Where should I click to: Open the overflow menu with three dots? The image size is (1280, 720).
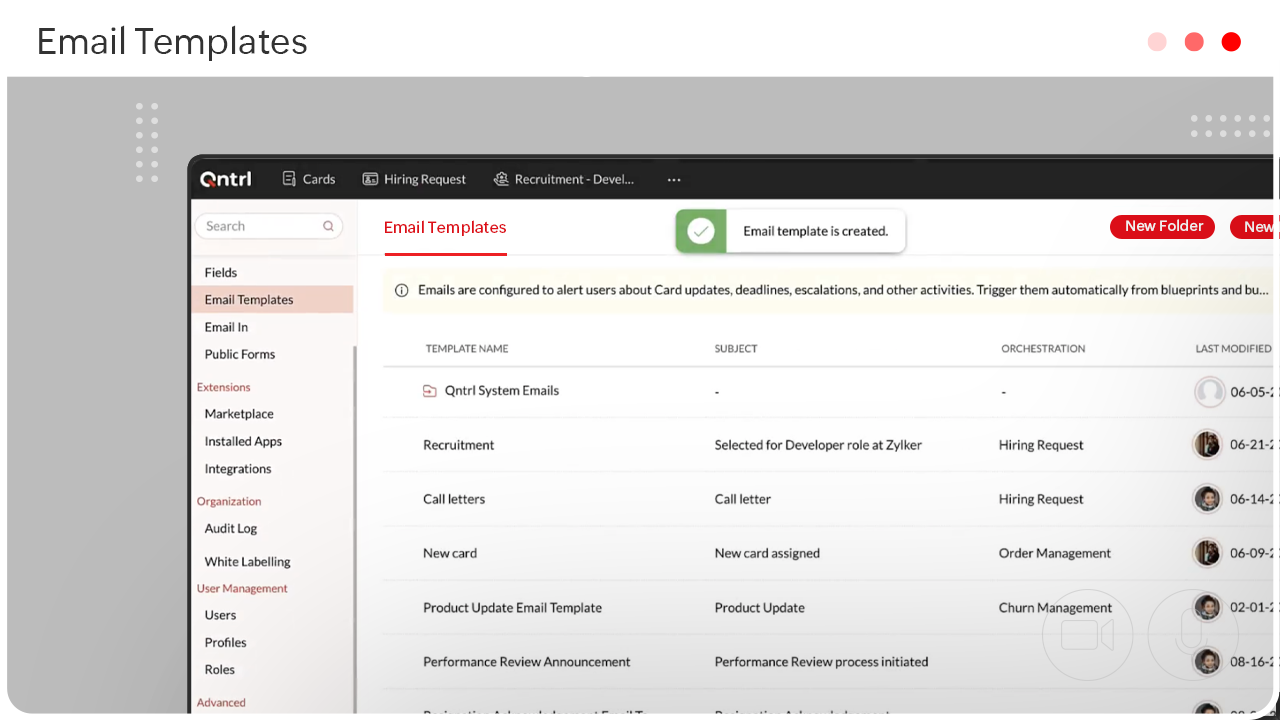pos(673,179)
